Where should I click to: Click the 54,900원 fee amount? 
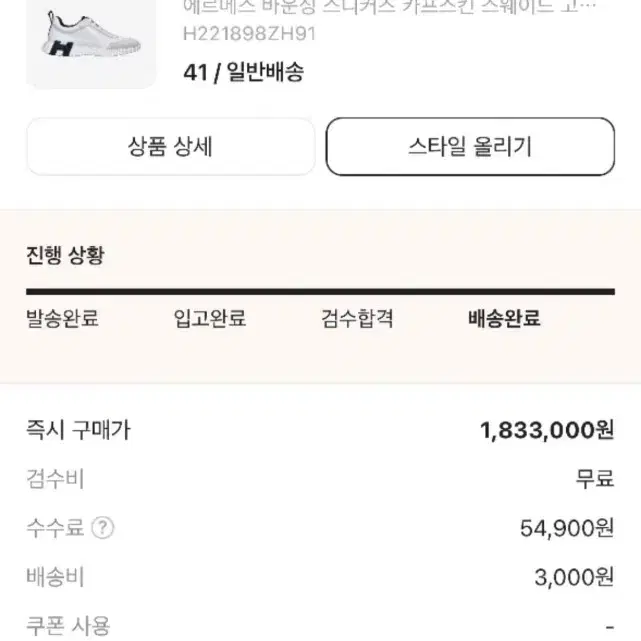[567, 528]
